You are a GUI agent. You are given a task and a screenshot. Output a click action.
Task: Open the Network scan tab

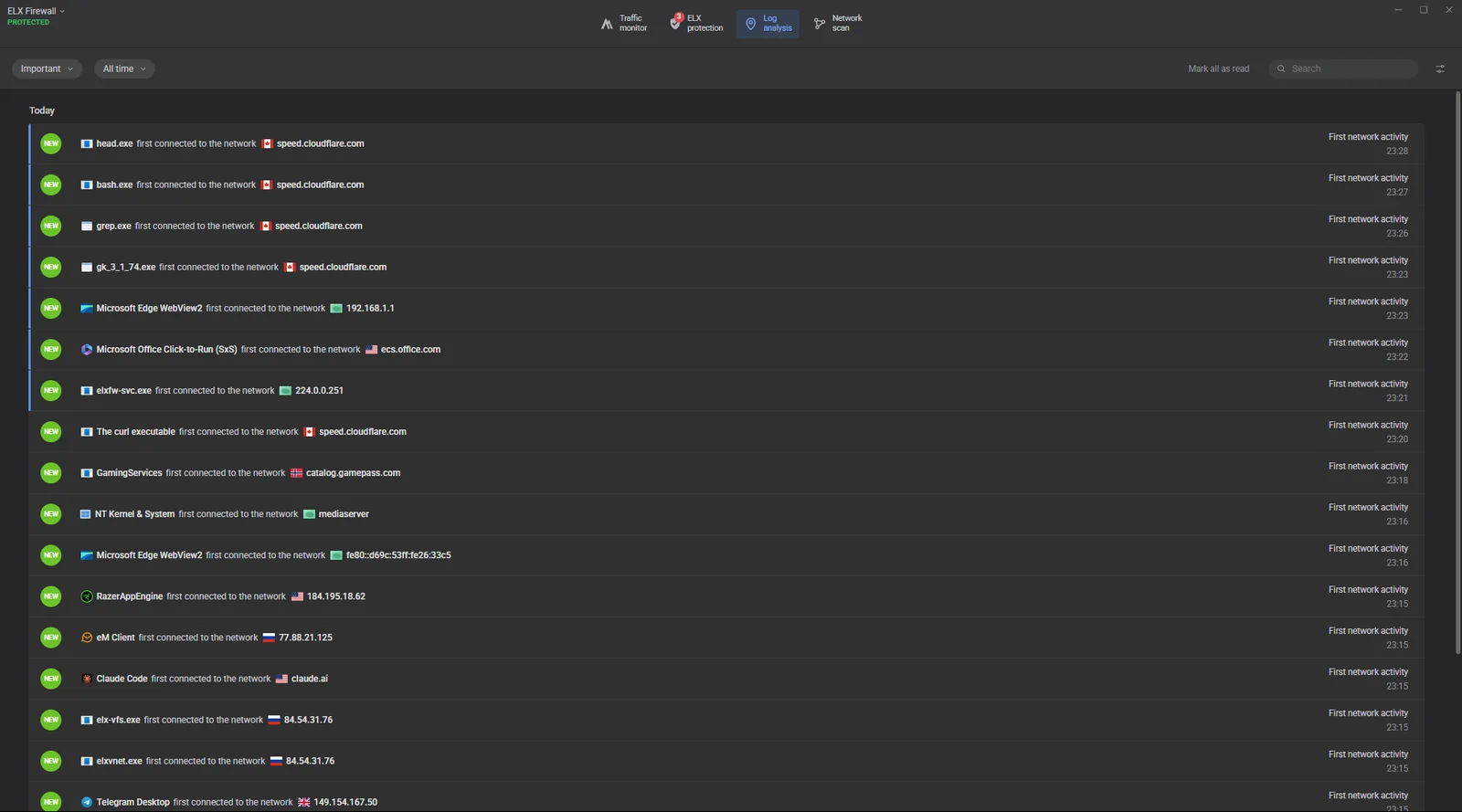(x=838, y=24)
